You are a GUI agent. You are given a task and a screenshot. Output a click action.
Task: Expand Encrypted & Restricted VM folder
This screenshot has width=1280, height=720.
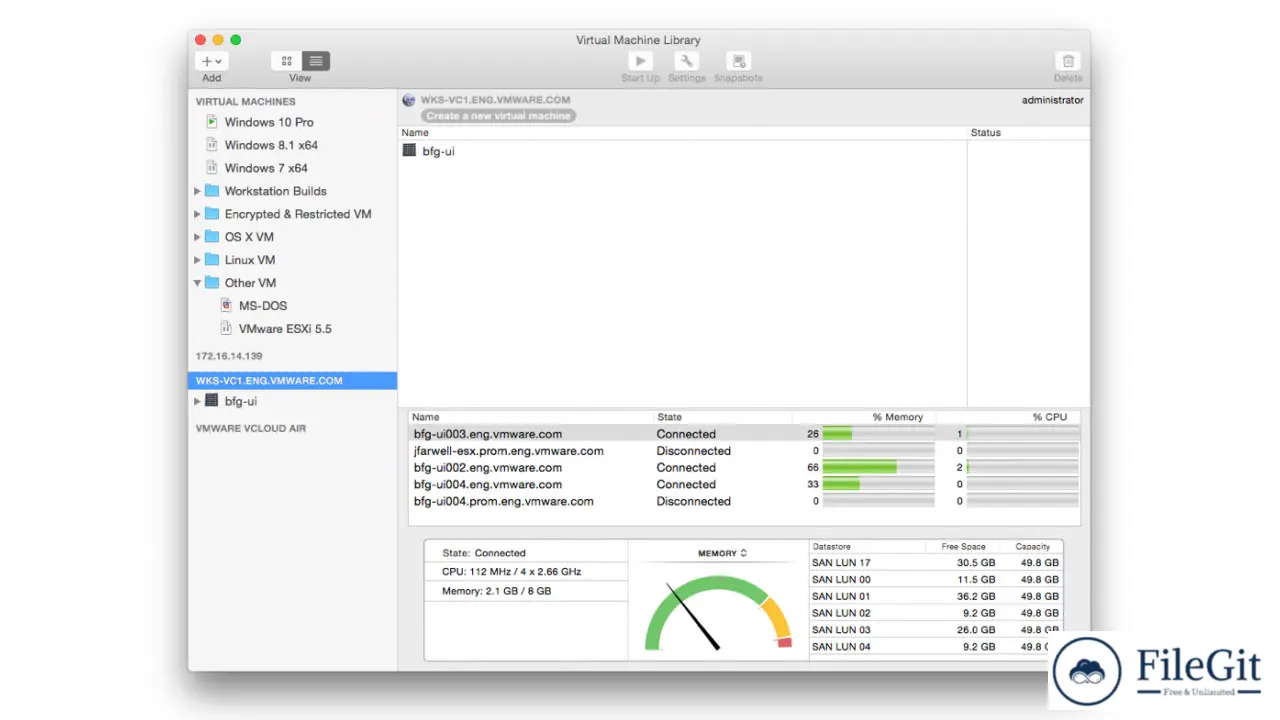click(197, 214)
